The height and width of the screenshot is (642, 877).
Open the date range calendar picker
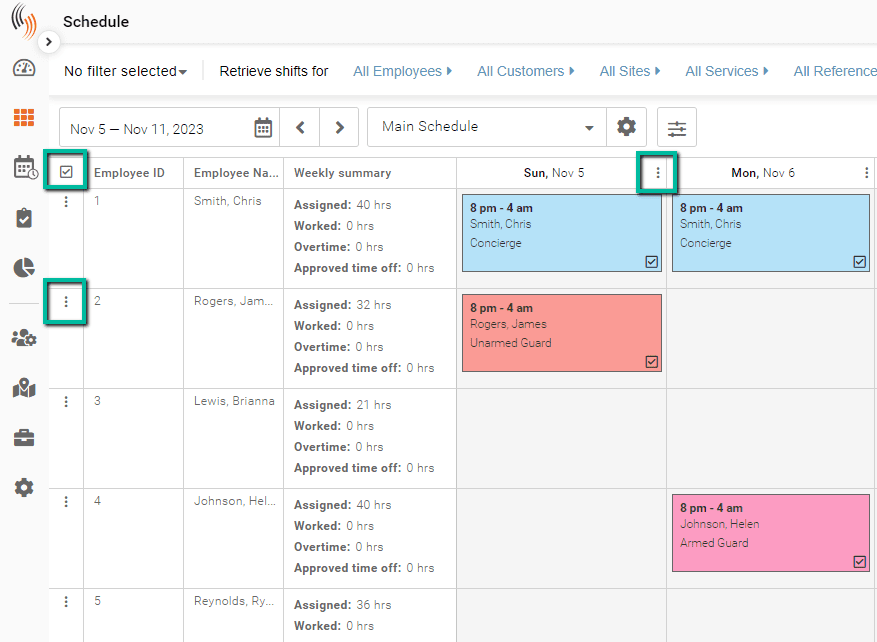click(x=263, y=127)
